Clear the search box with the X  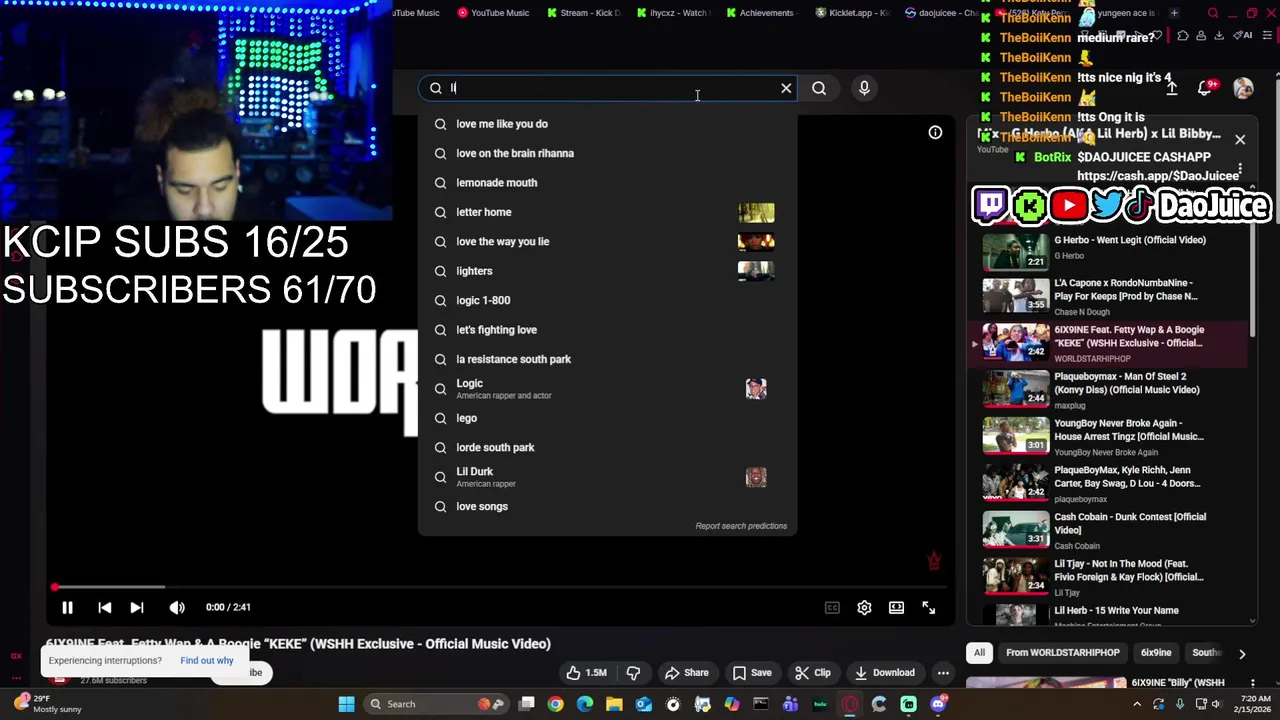coord(786,88)
